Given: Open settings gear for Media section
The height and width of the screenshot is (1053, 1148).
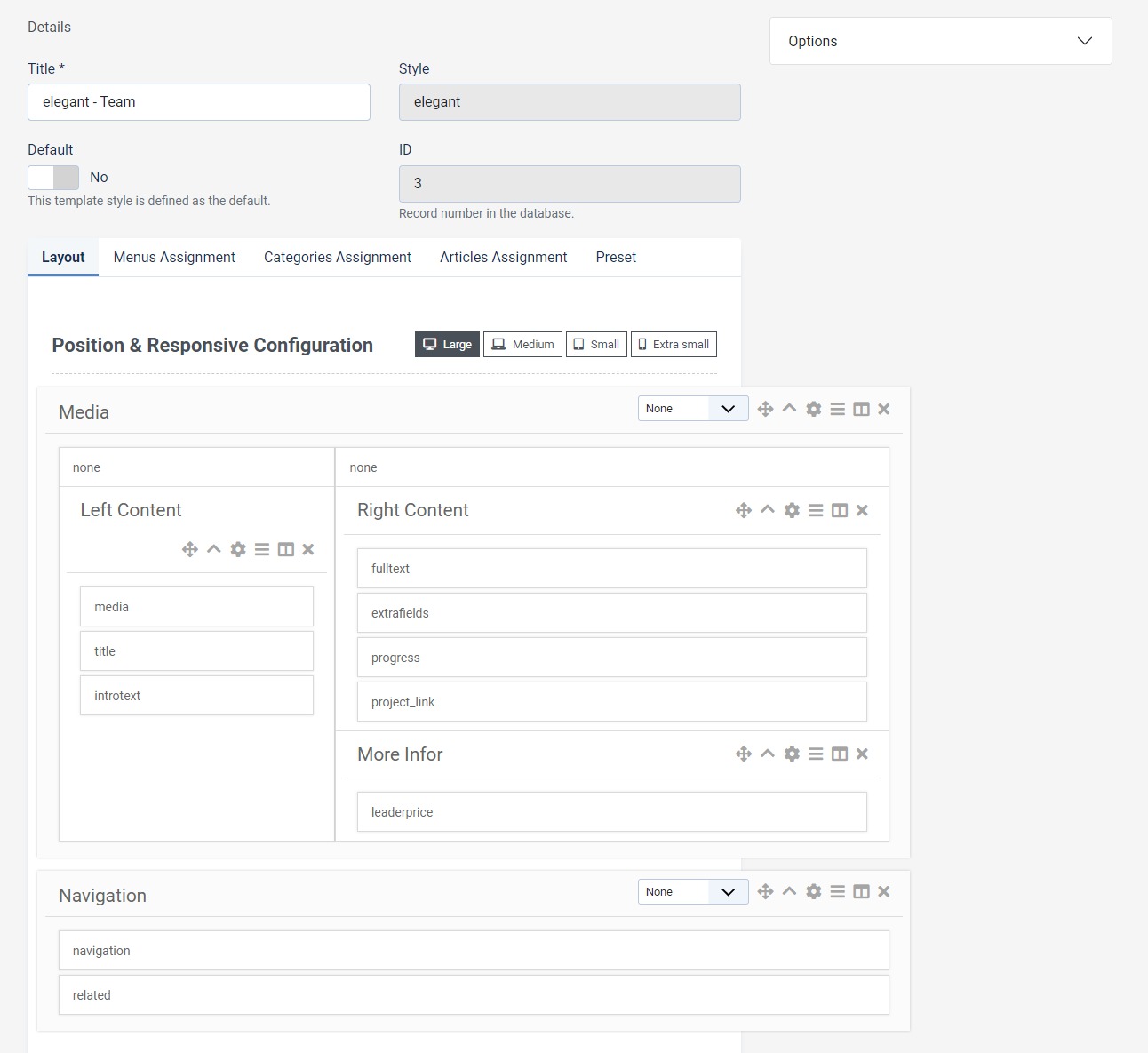Looking at the screenshot, I should [x=813, y=409].
